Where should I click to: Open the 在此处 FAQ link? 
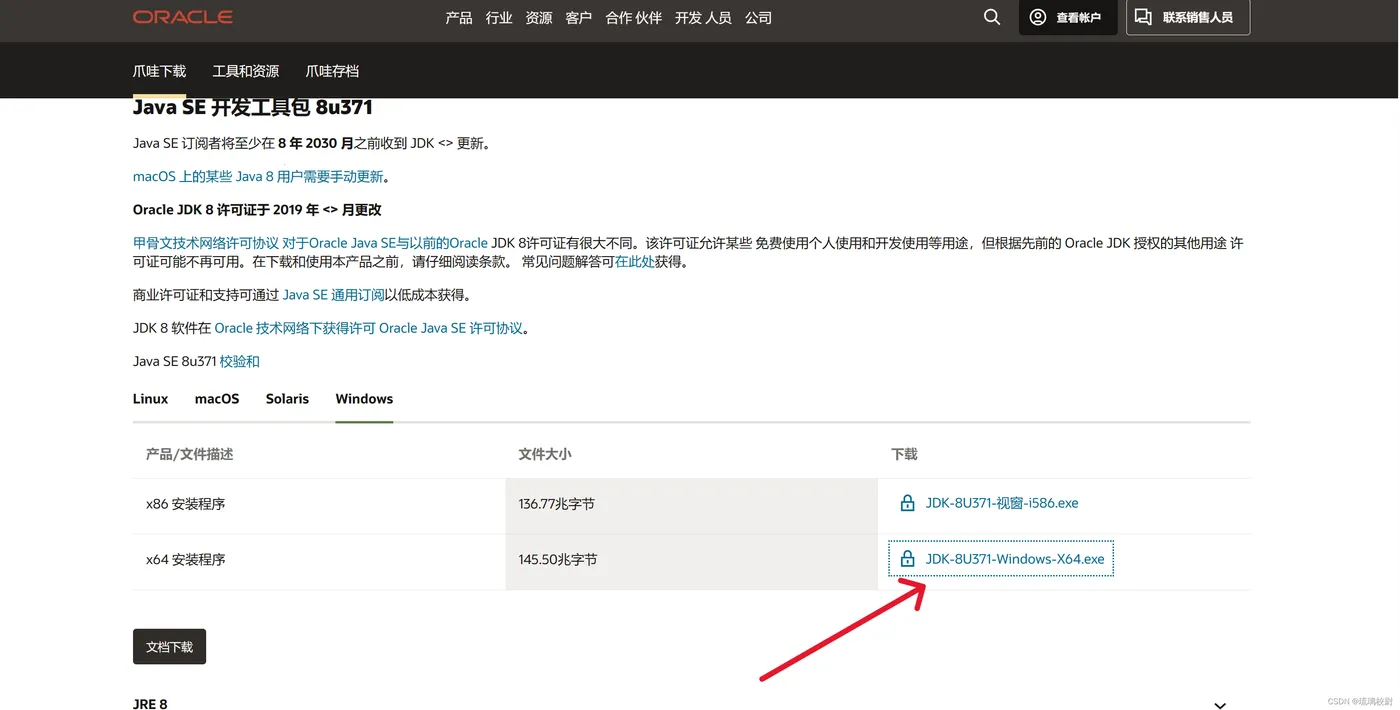click(635, 262)
